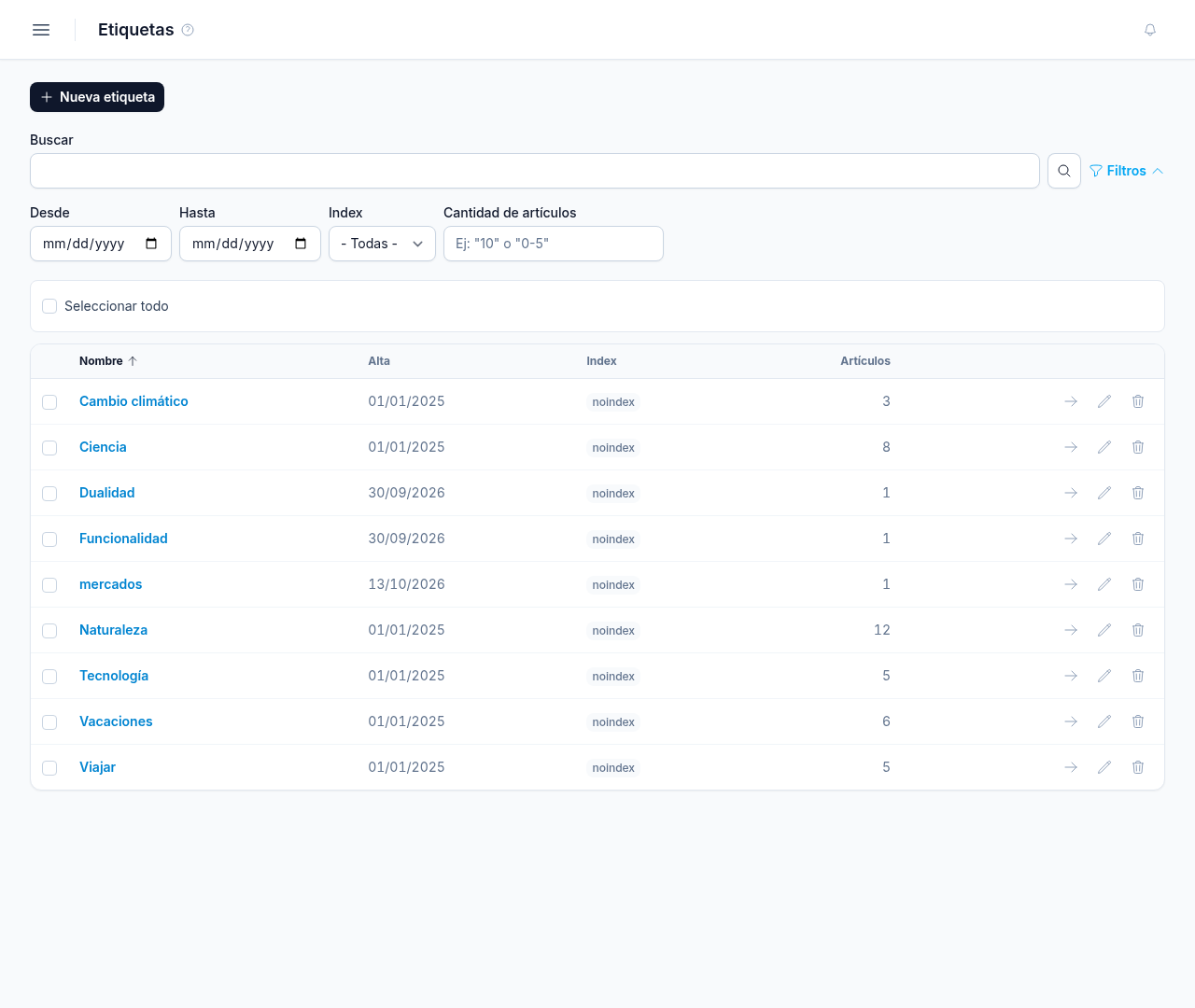Click the 13/10/2026 date for mercados
Image resolution: width=1195 pixels, height=1008 pixels.
click(x=406, y=584)
